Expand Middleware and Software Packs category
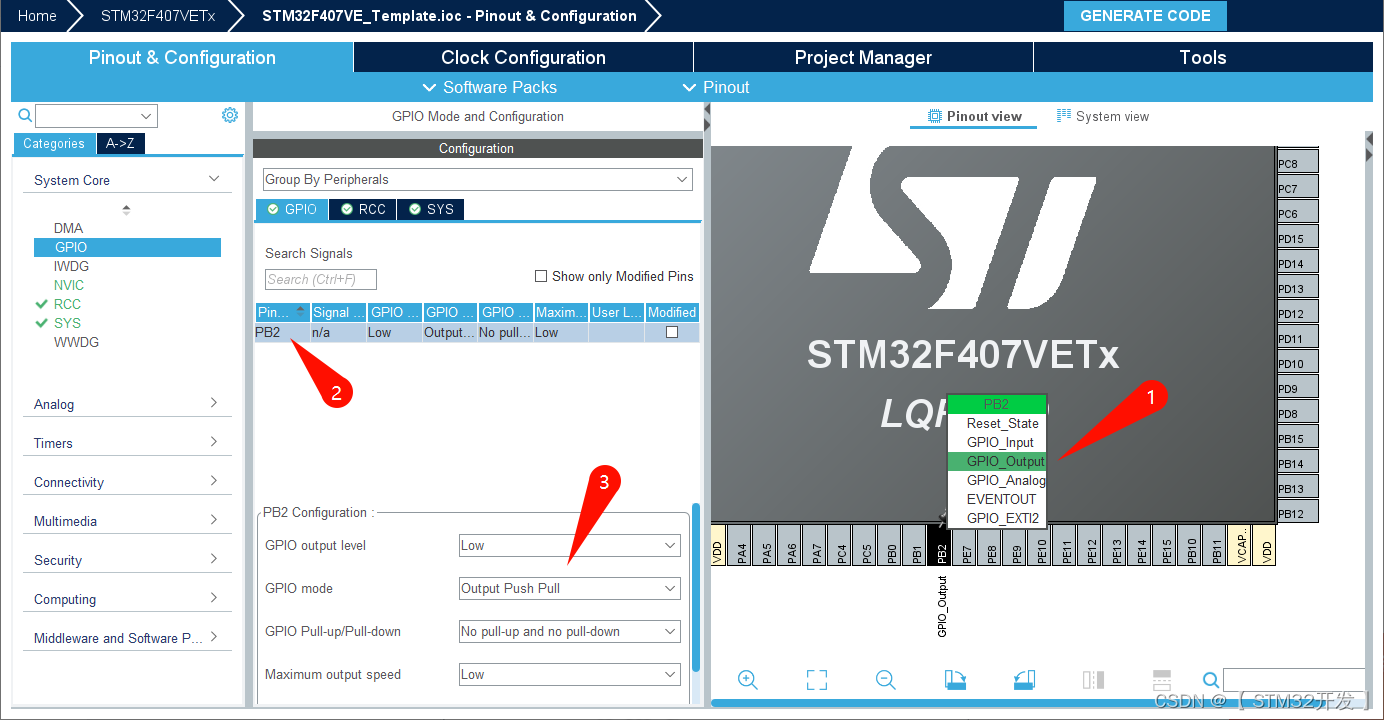The image size is (1384, 720). 127,638
